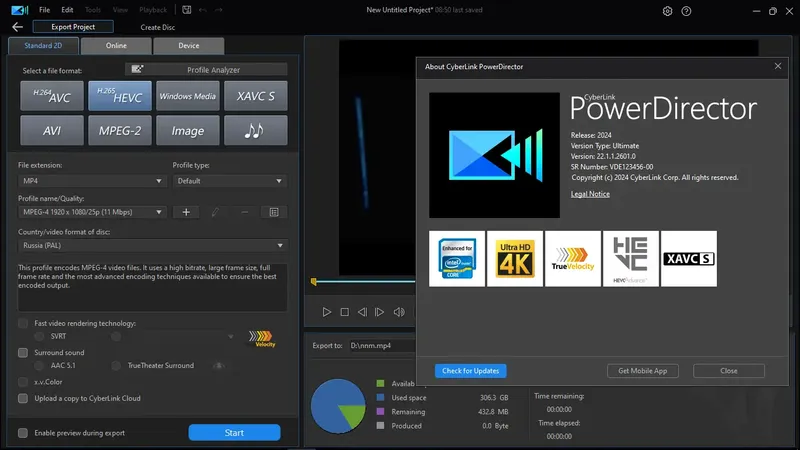Click the XAVC S badge in About dialog

click(689, 259)
